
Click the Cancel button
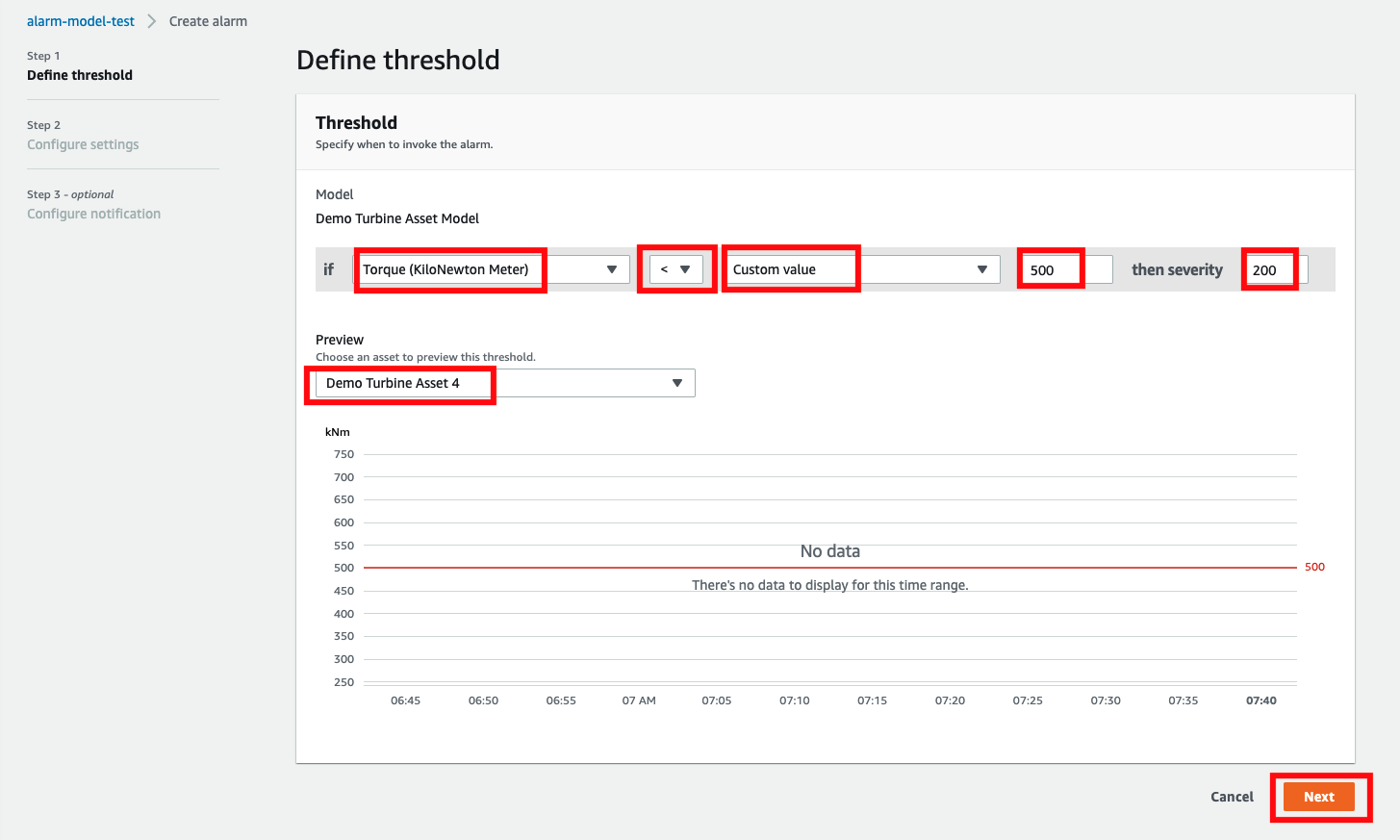[1232, 797]
